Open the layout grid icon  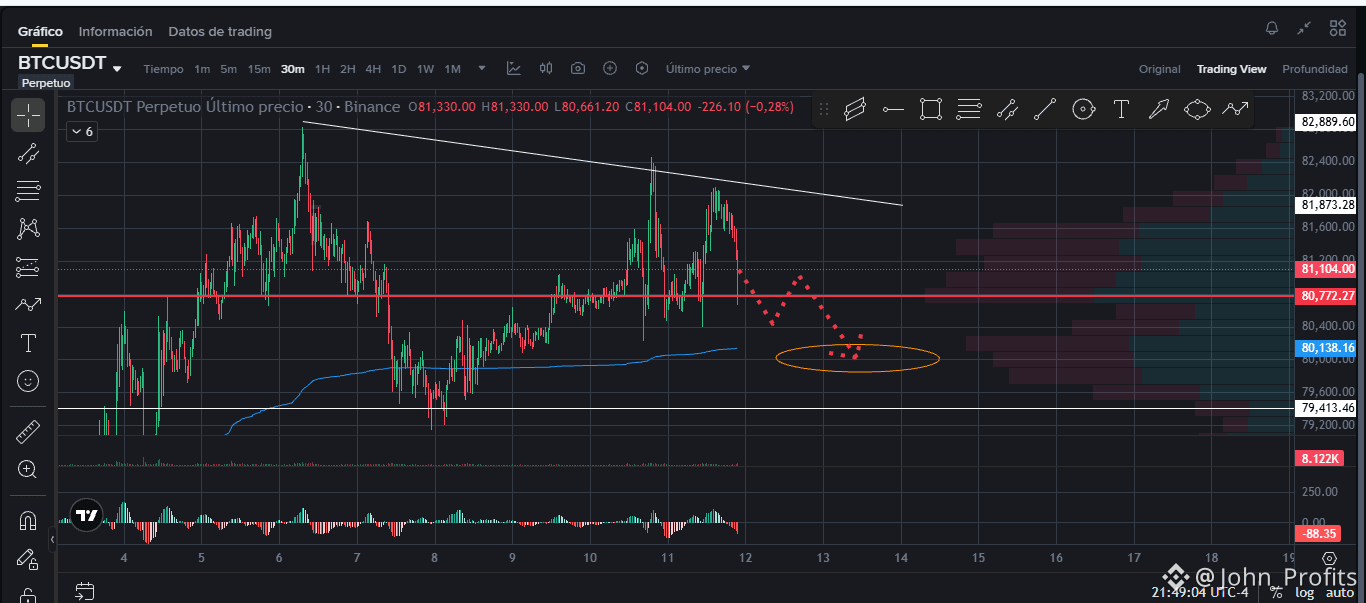[1337, 28]
